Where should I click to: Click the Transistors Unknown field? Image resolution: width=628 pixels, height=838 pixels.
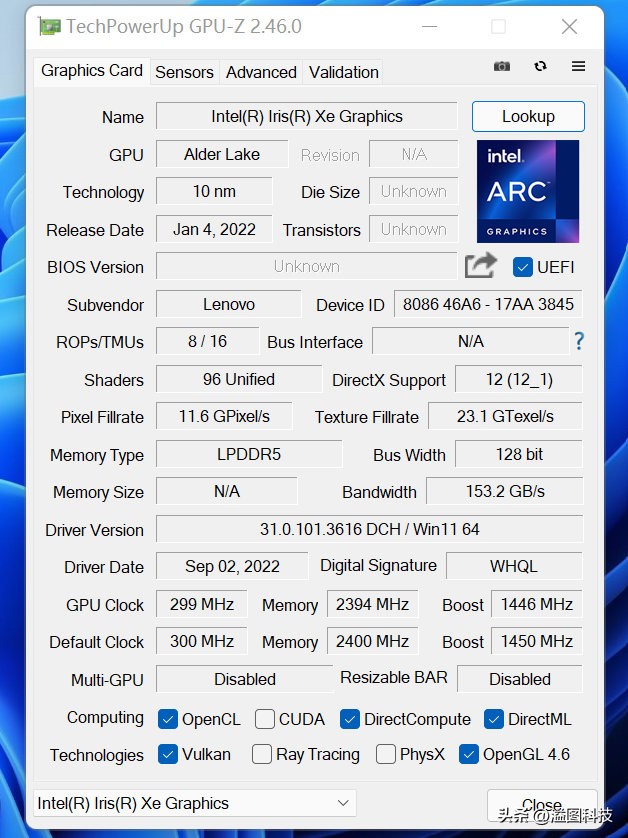(x=413, y=229)
